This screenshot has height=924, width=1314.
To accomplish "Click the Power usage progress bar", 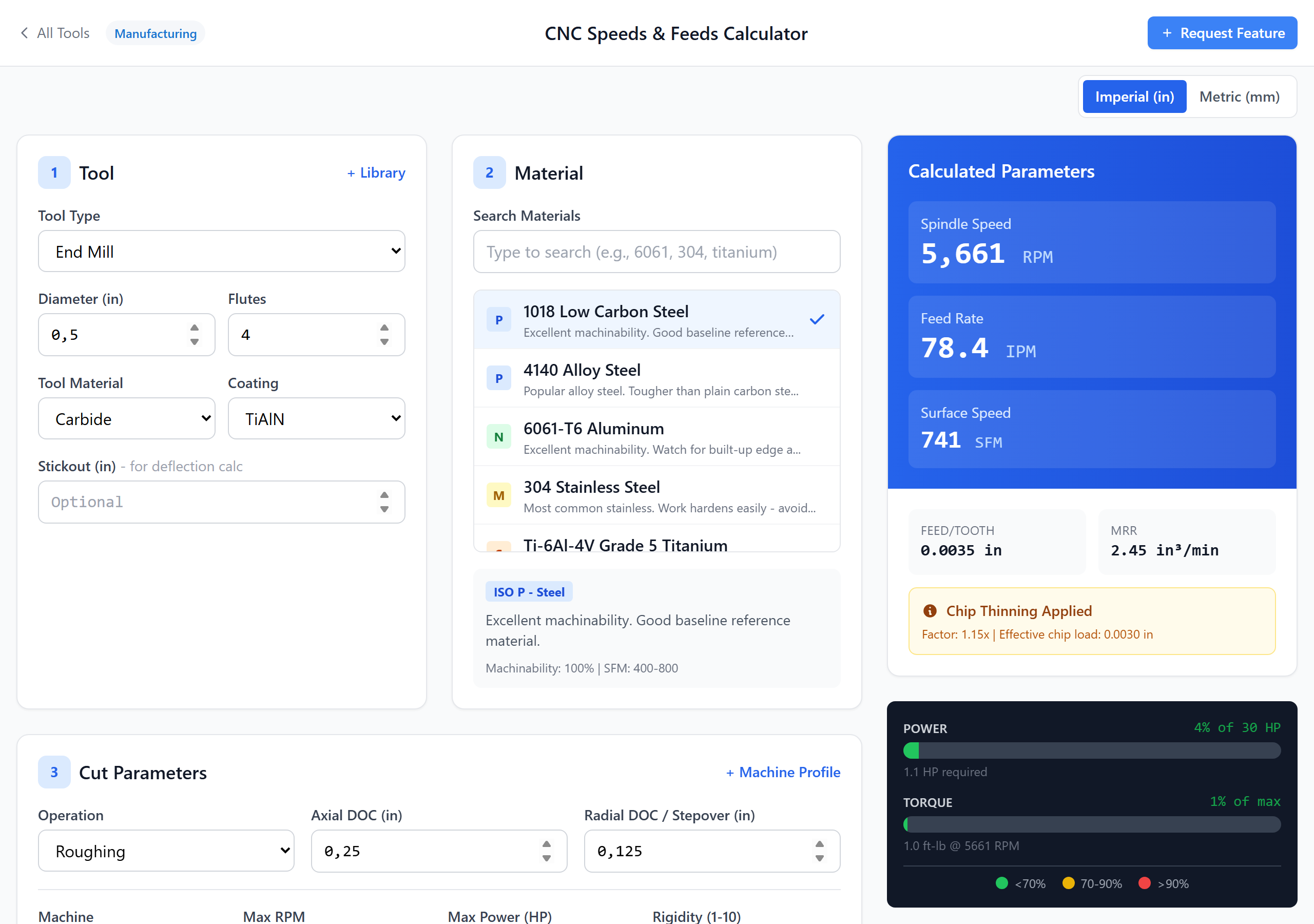I will (x=1091, y=750).
